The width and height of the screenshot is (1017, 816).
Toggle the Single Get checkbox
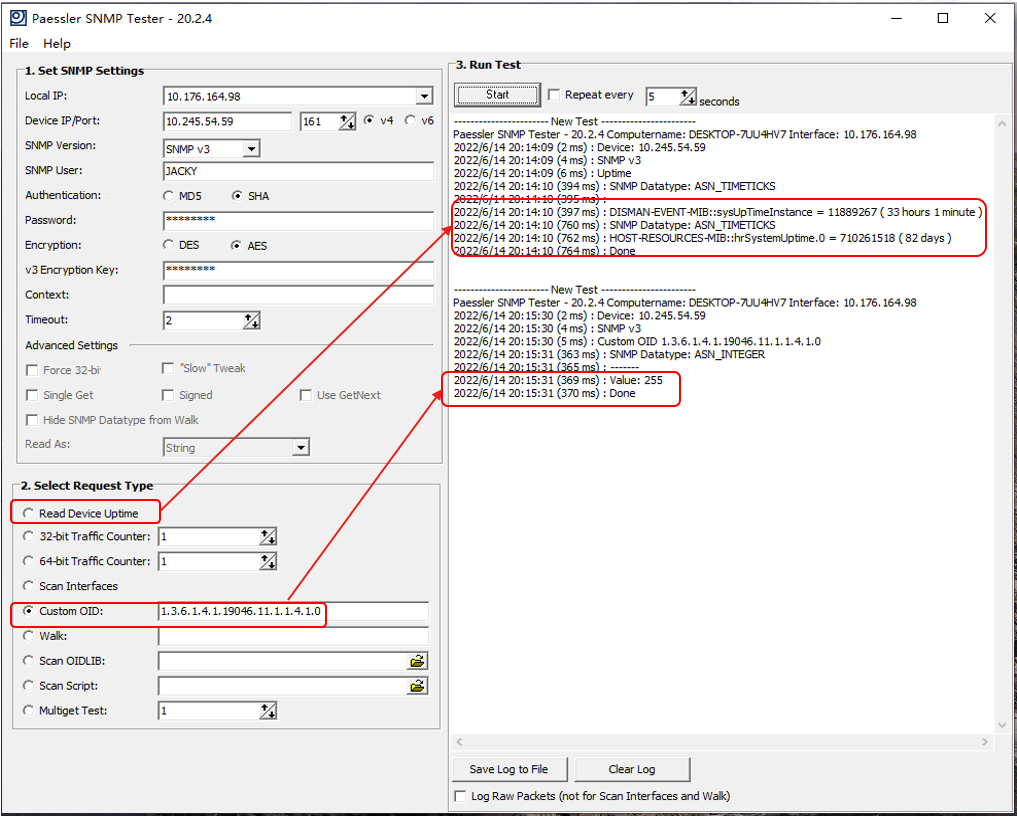point(32,395)
